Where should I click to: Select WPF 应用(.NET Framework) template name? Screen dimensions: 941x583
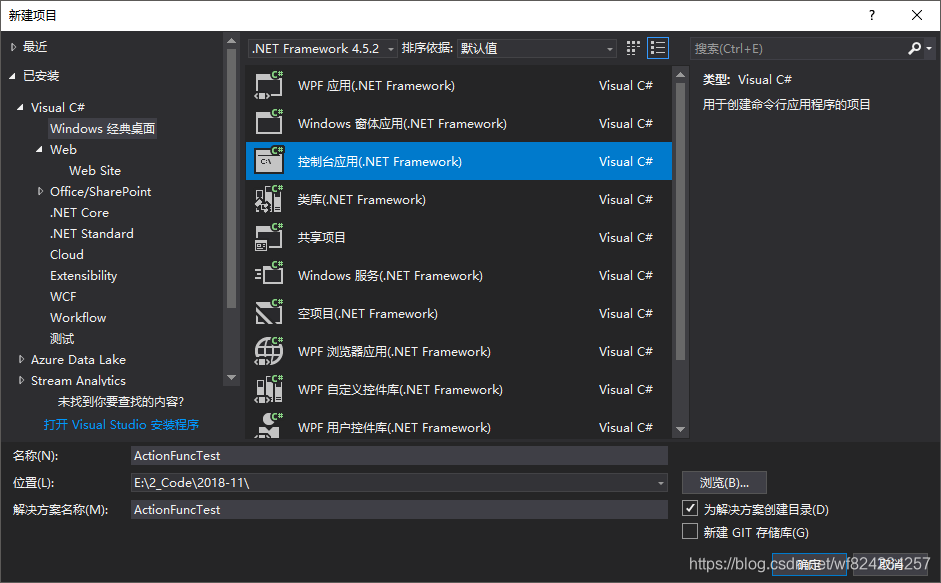tap(376, 86)
